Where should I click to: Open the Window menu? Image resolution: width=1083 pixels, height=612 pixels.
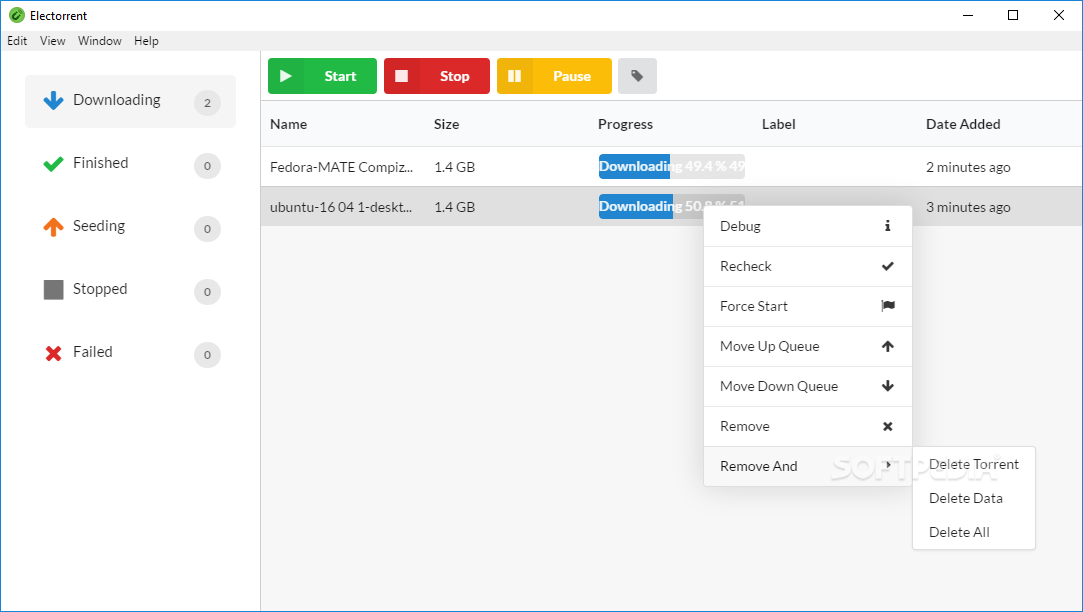pos(99,41)
